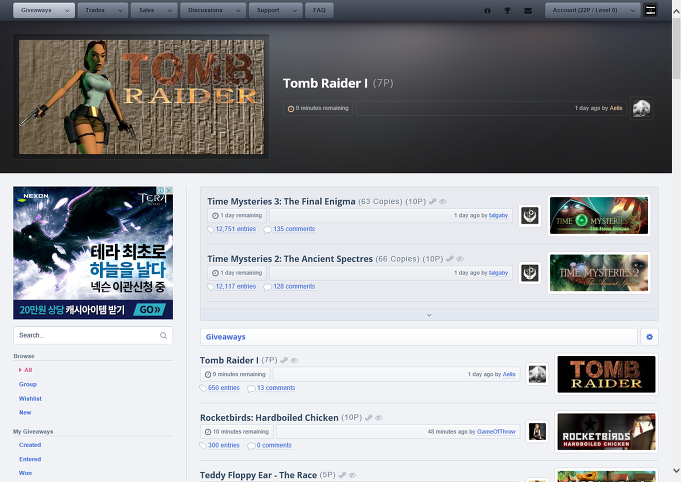Open Aelis avatar in the Tomb Raider list row

[x=537, y=374]
